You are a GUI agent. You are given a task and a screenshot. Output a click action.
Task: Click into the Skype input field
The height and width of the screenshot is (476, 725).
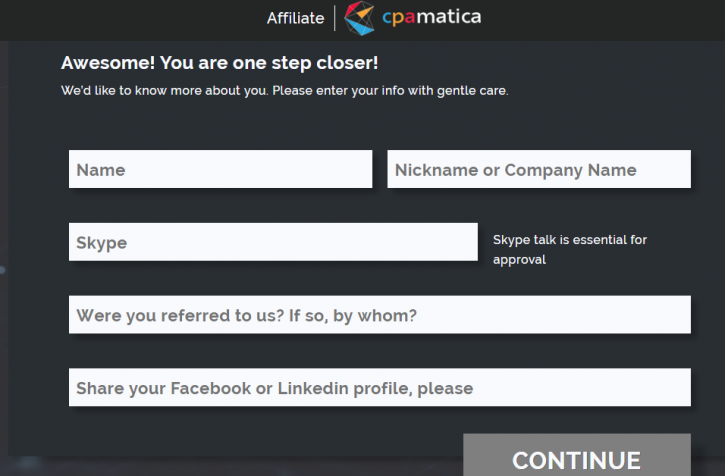tap(273, 242)
